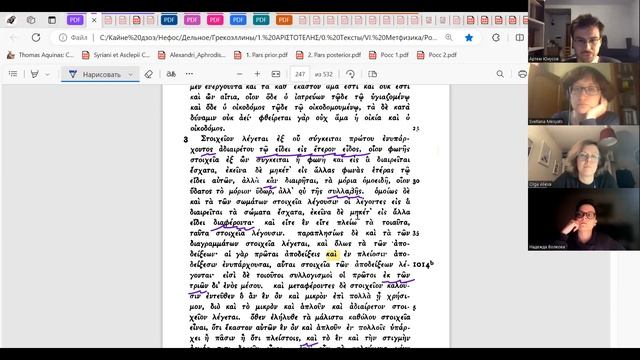
Task: Switch to the hot pink PDF tab
Action: [x=215, y=20]
